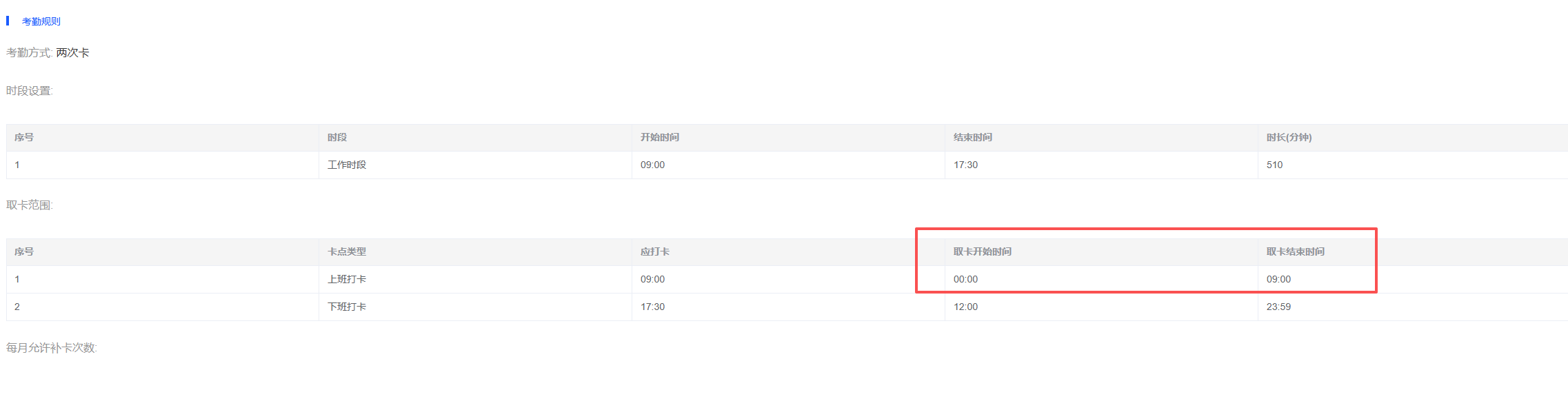This screenshot has width=1568, height=401.
Task: Click the 上班打卡 row cell
Action: [347, 280]
